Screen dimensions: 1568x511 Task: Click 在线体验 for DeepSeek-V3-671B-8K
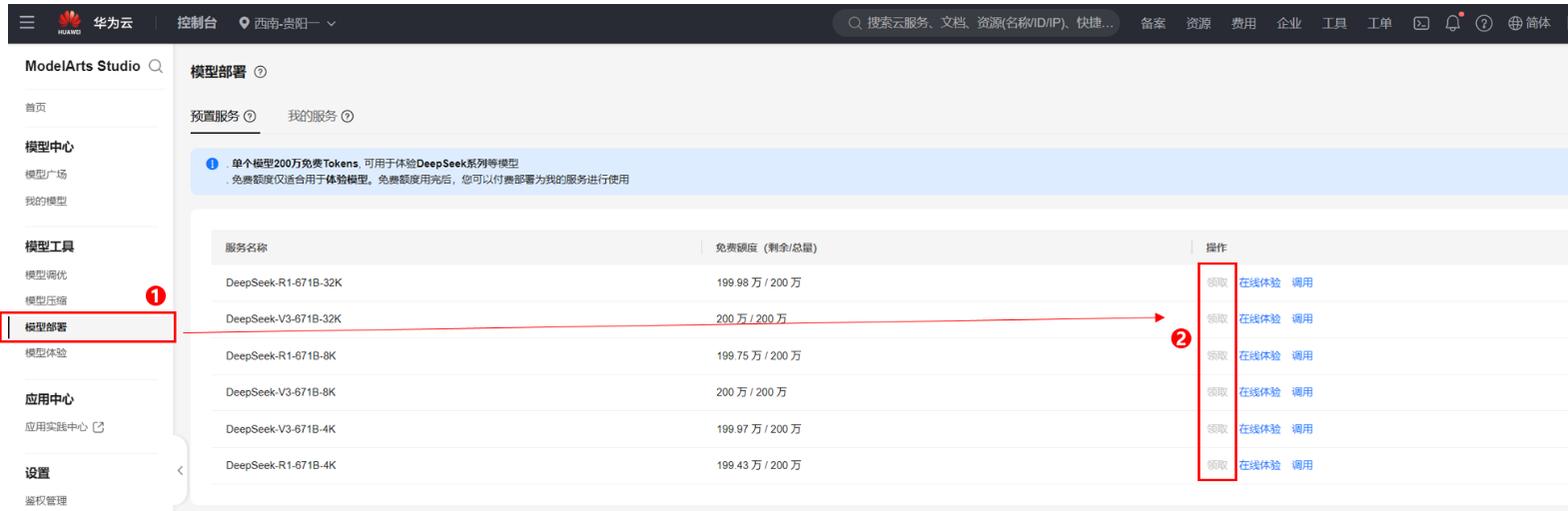click(1259, 392)
